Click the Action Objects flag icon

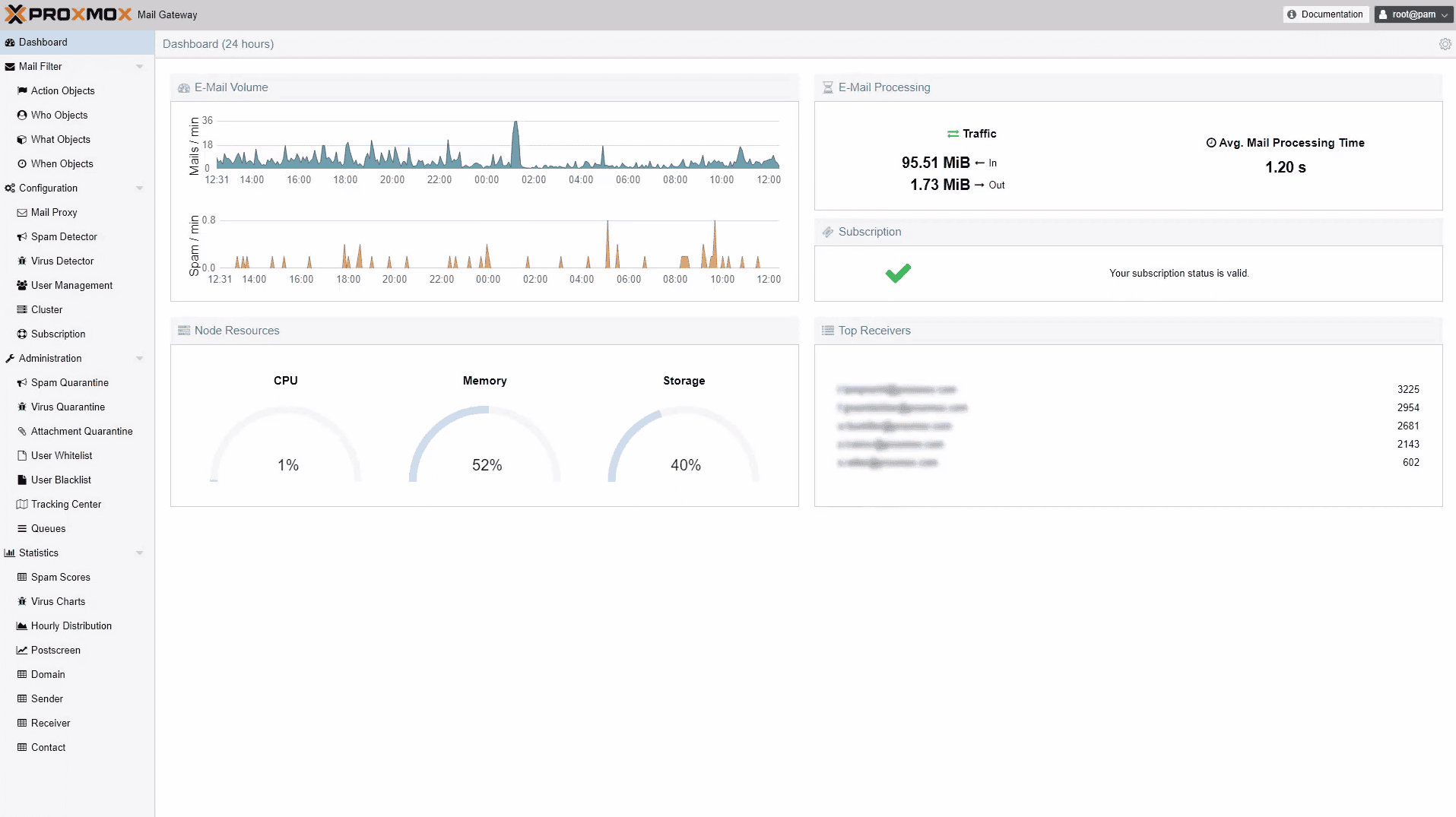[x=22, y=90]
